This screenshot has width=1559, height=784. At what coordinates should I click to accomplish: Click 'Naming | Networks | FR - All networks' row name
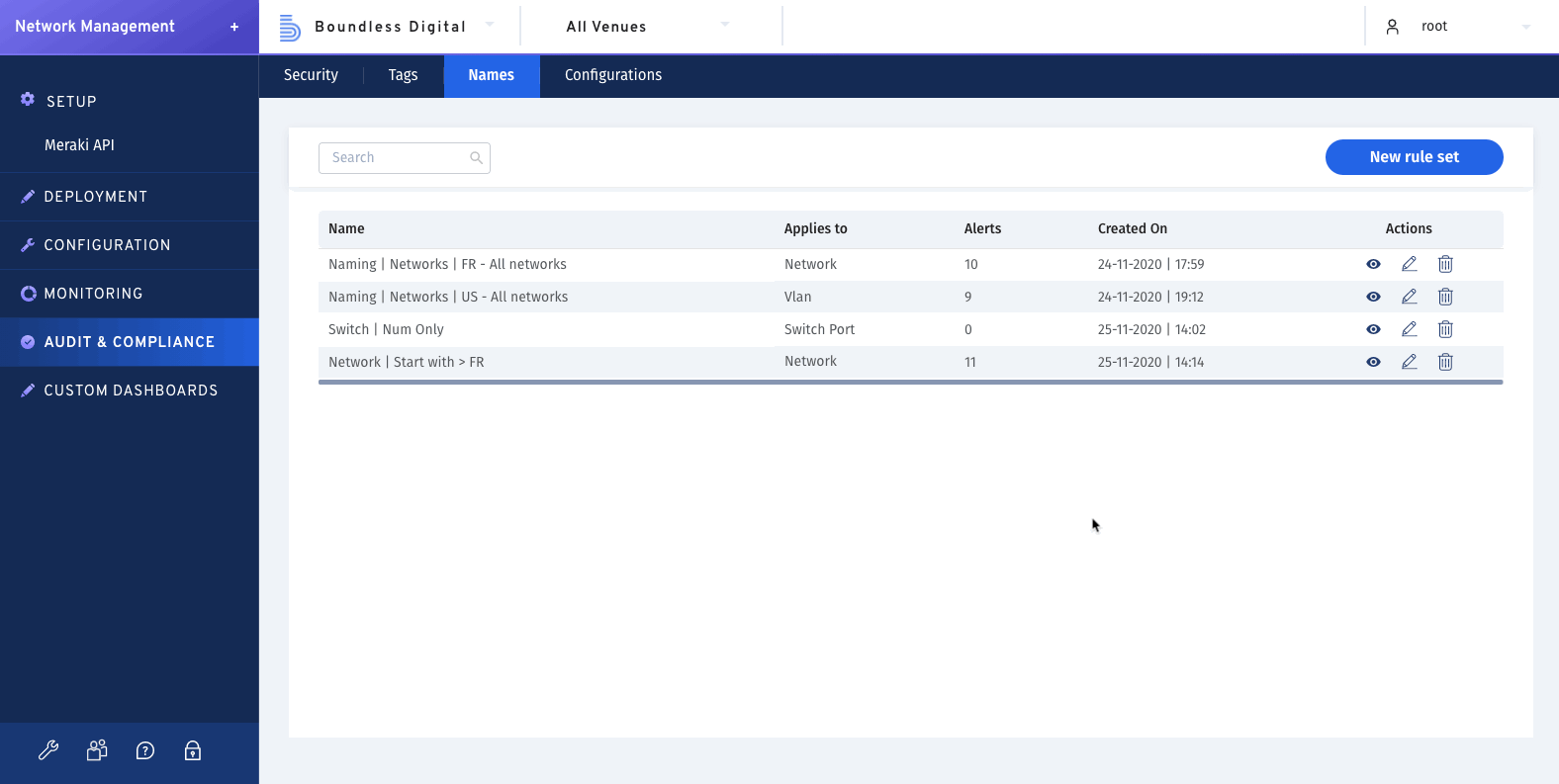click(x=447, y=264)
